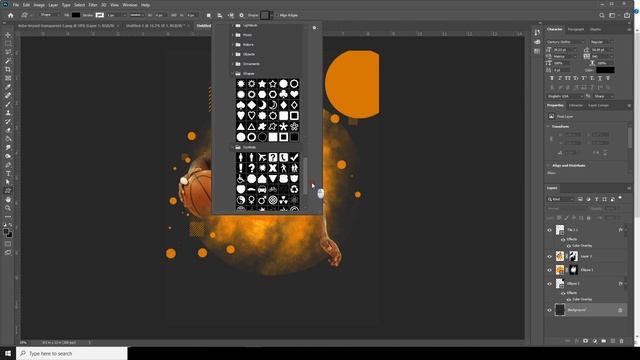Select the Custom Shape tool
This screenshot has width=640, height=360.
8,191
